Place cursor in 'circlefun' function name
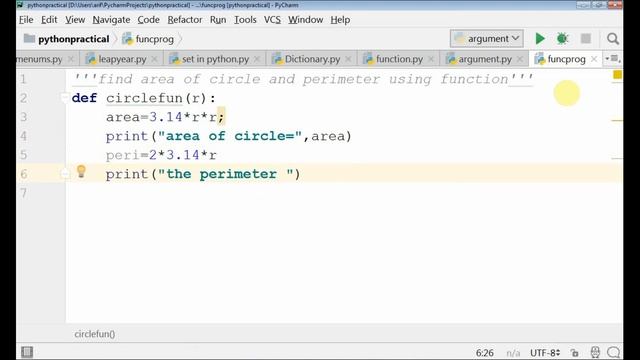The image size is (640, 360). tap(144, 98)
